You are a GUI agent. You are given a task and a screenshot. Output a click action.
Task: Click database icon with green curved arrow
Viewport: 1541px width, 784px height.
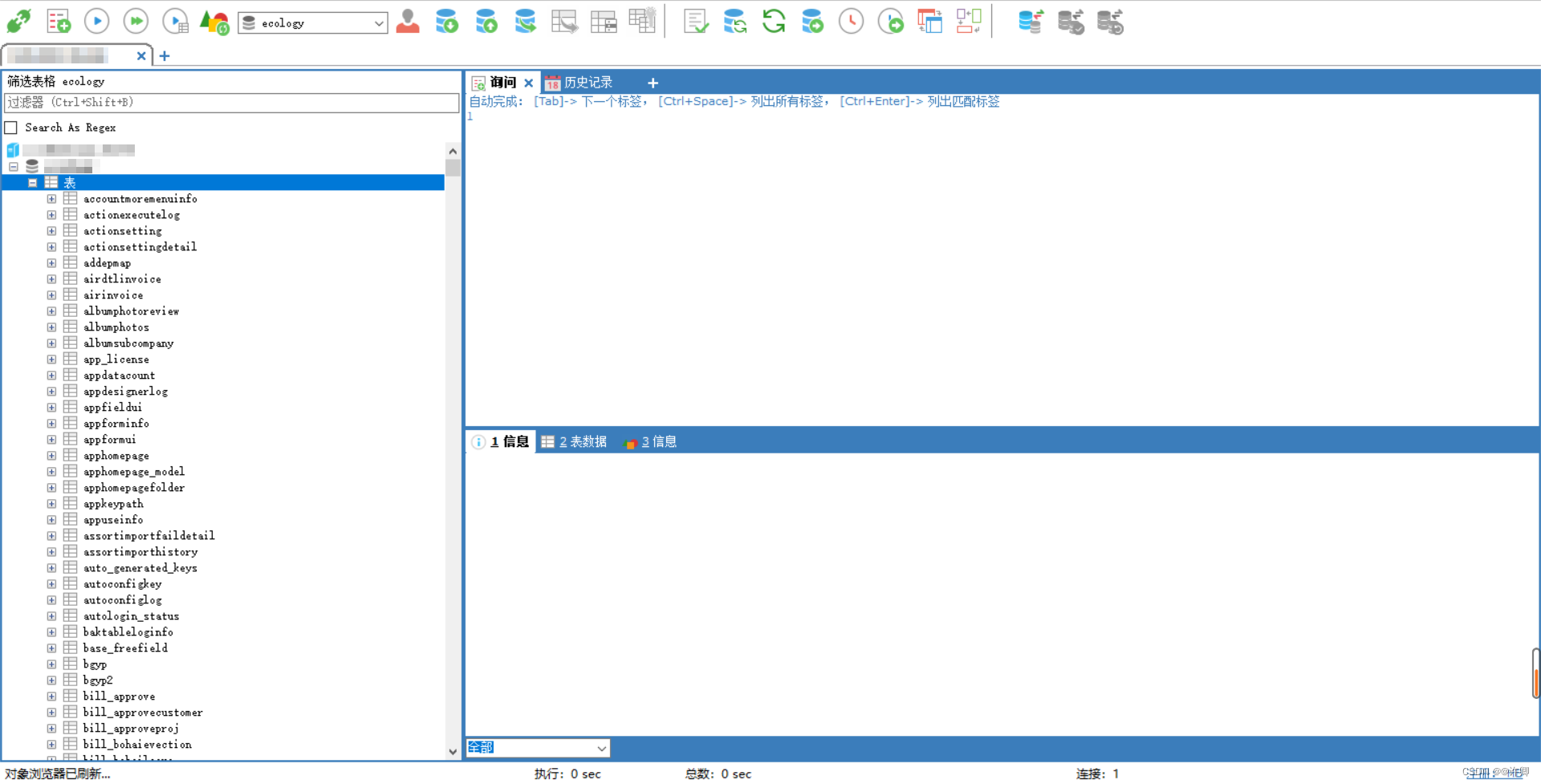pyautogui.click(x=526, y=22)
